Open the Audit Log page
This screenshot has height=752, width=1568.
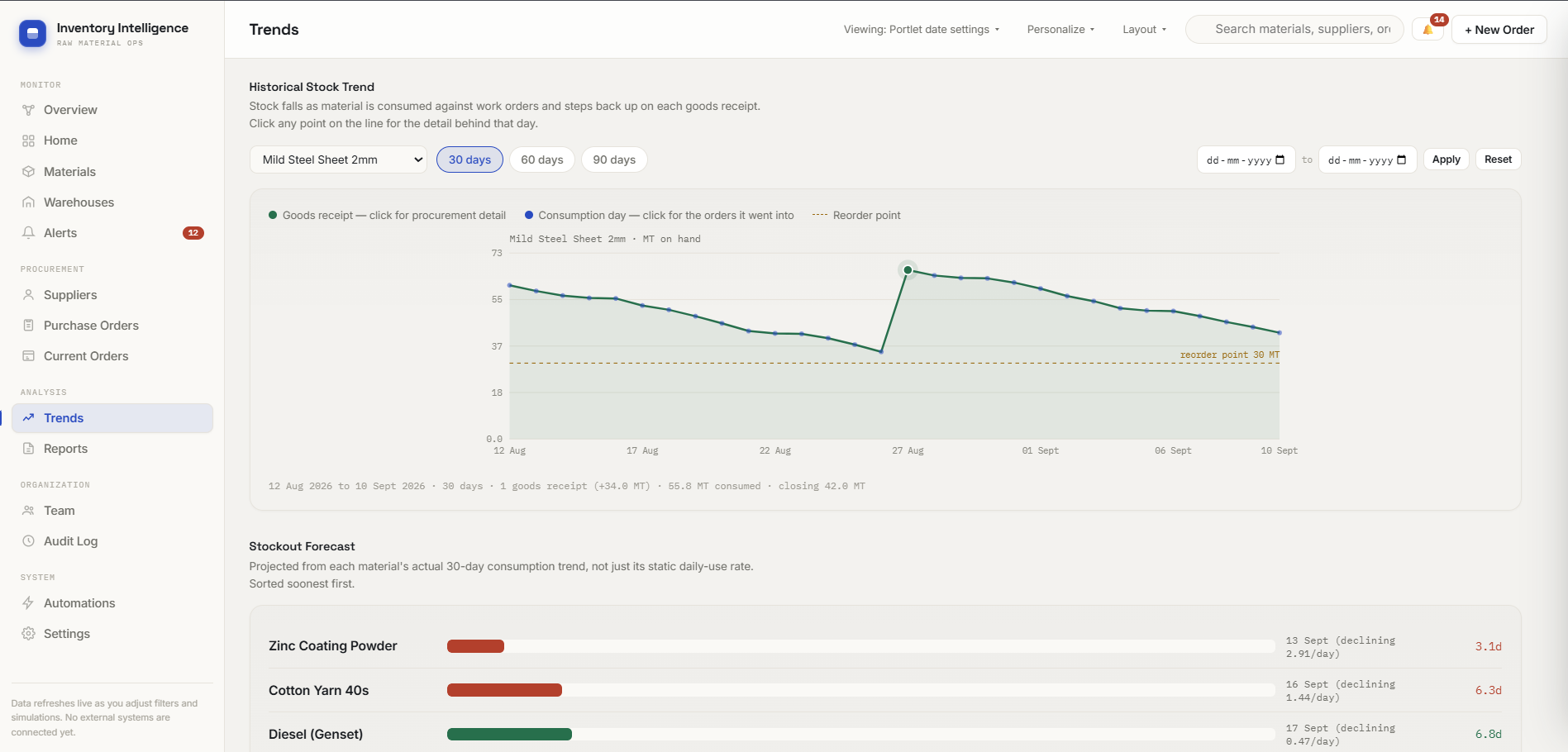pyautogui.click(x=112, y=541)
